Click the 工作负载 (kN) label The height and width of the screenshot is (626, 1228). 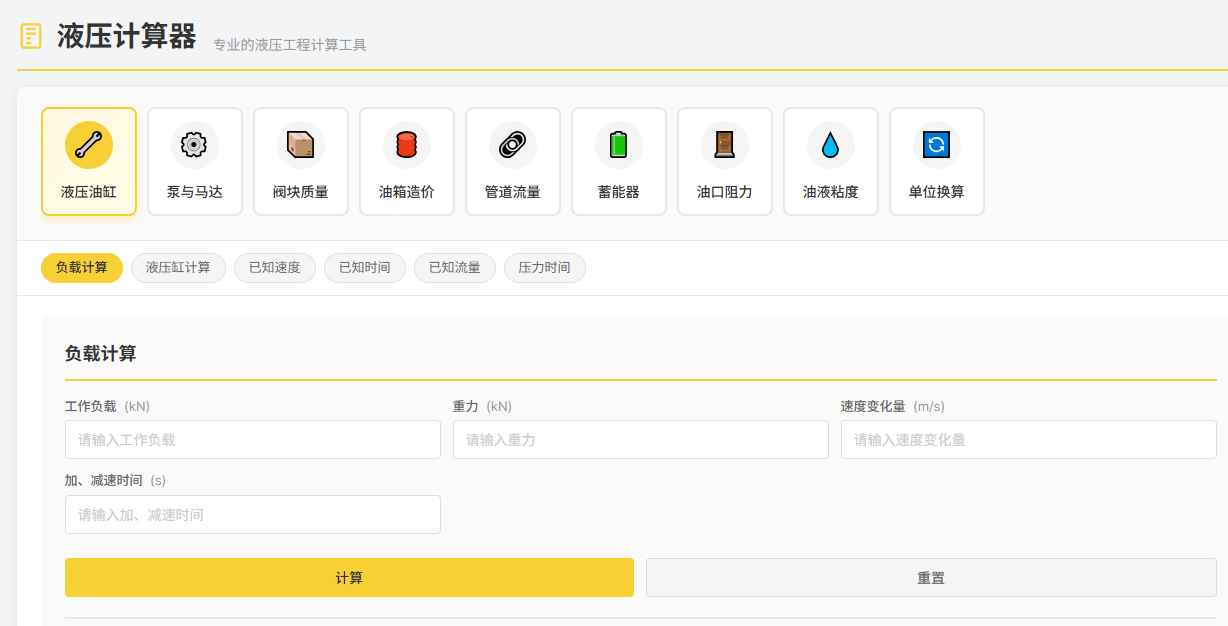[x=107, y=406]
